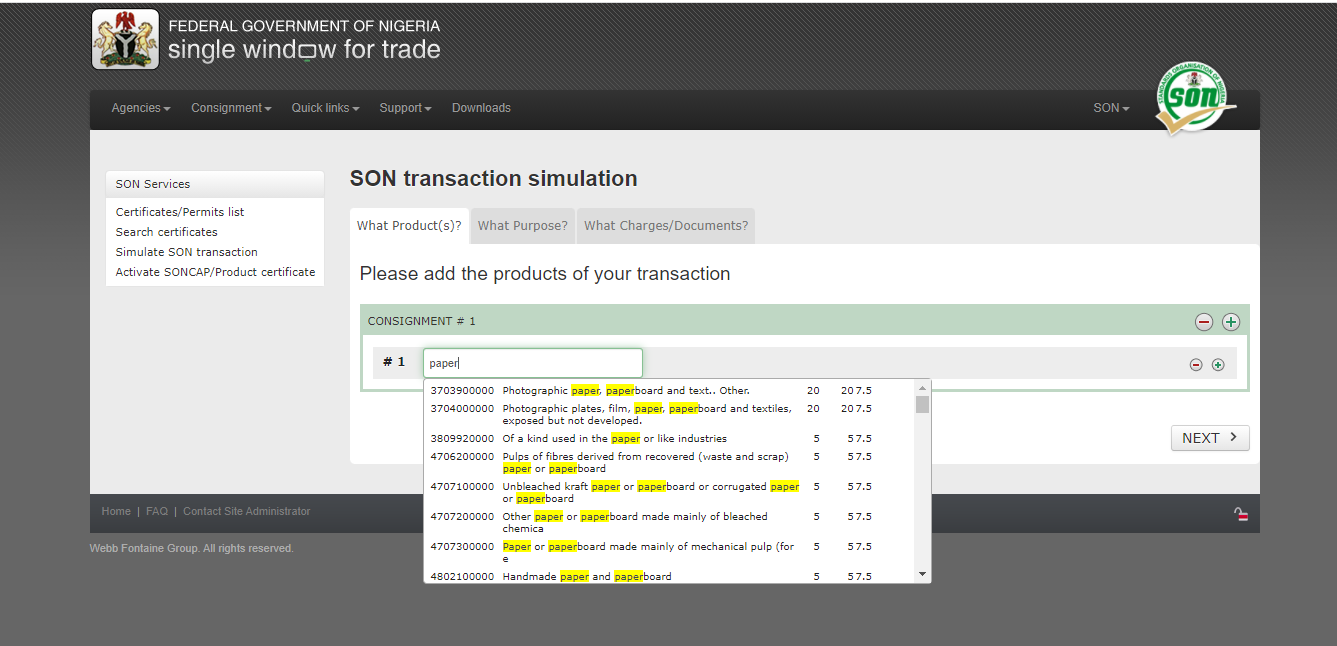Click the lock icon in the footer
Image resolution: width=1337 pixels, height=646 pixels.
(1241, 514)
